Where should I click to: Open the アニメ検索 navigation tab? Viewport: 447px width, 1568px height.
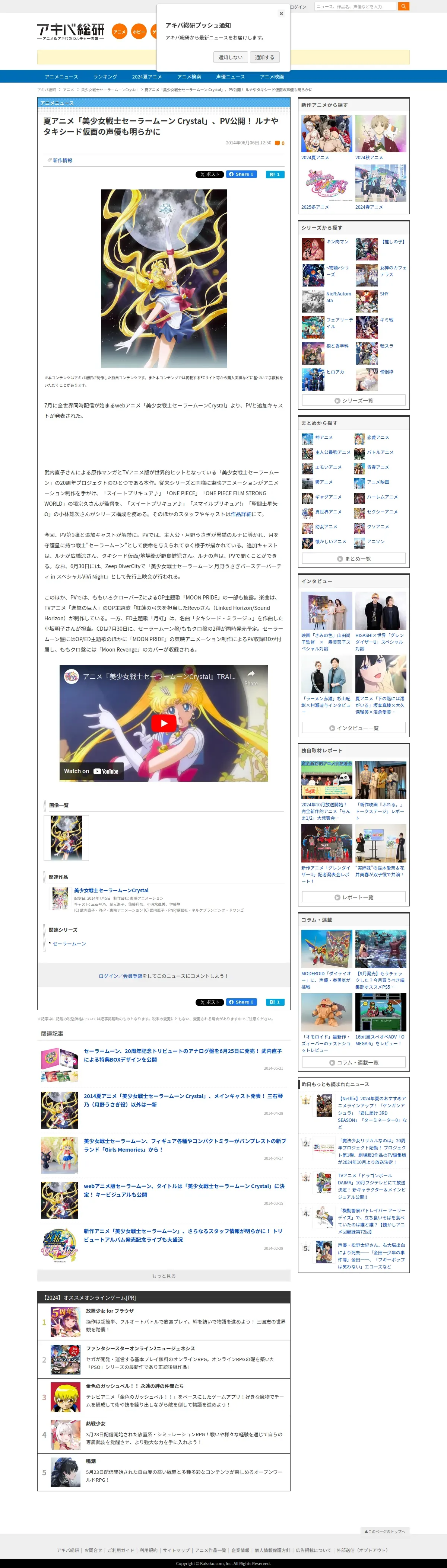click(x=189, y=77)
